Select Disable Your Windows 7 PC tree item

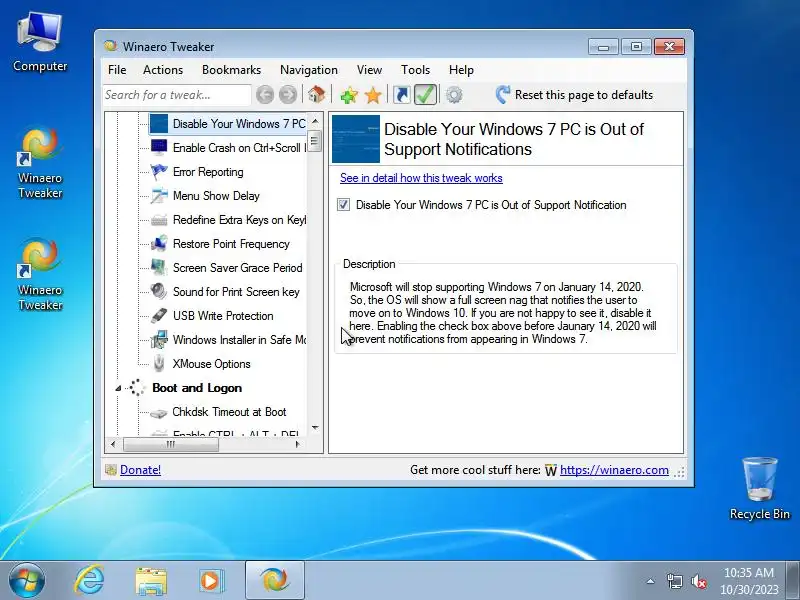pos(228,124)
